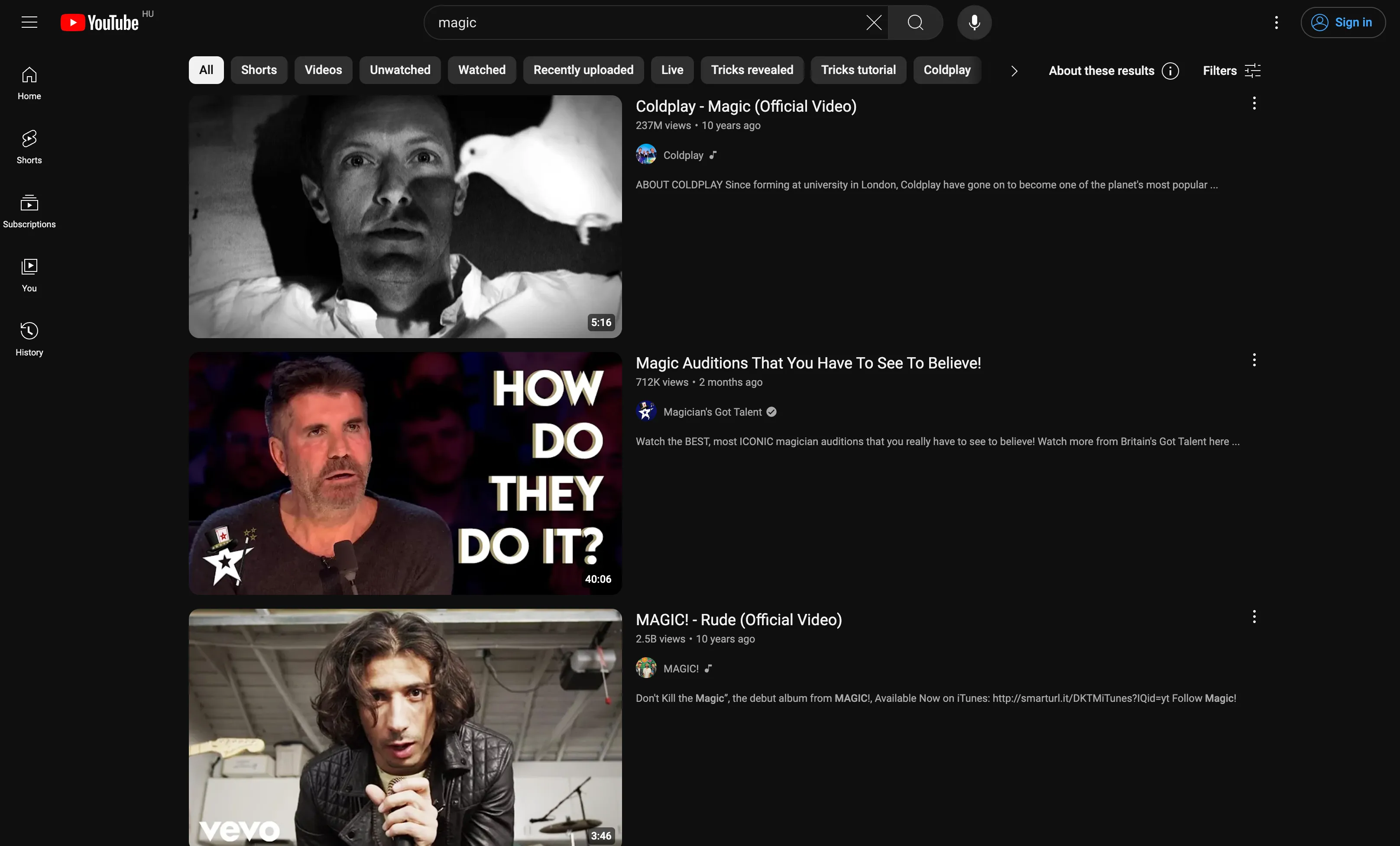Viewport: 1400px width, 846px height.
Task: Click the magnifying glass search button
Action: pyautogui.click(x=915, y=23)
